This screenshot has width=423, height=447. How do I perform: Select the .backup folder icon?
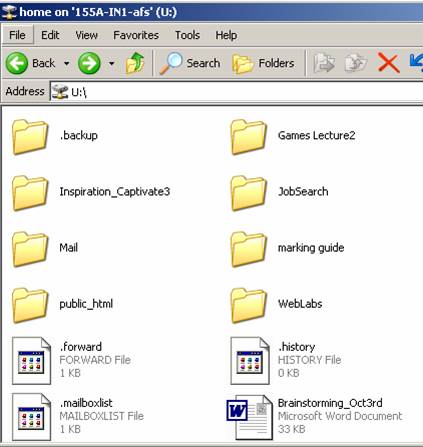(30, 137)
